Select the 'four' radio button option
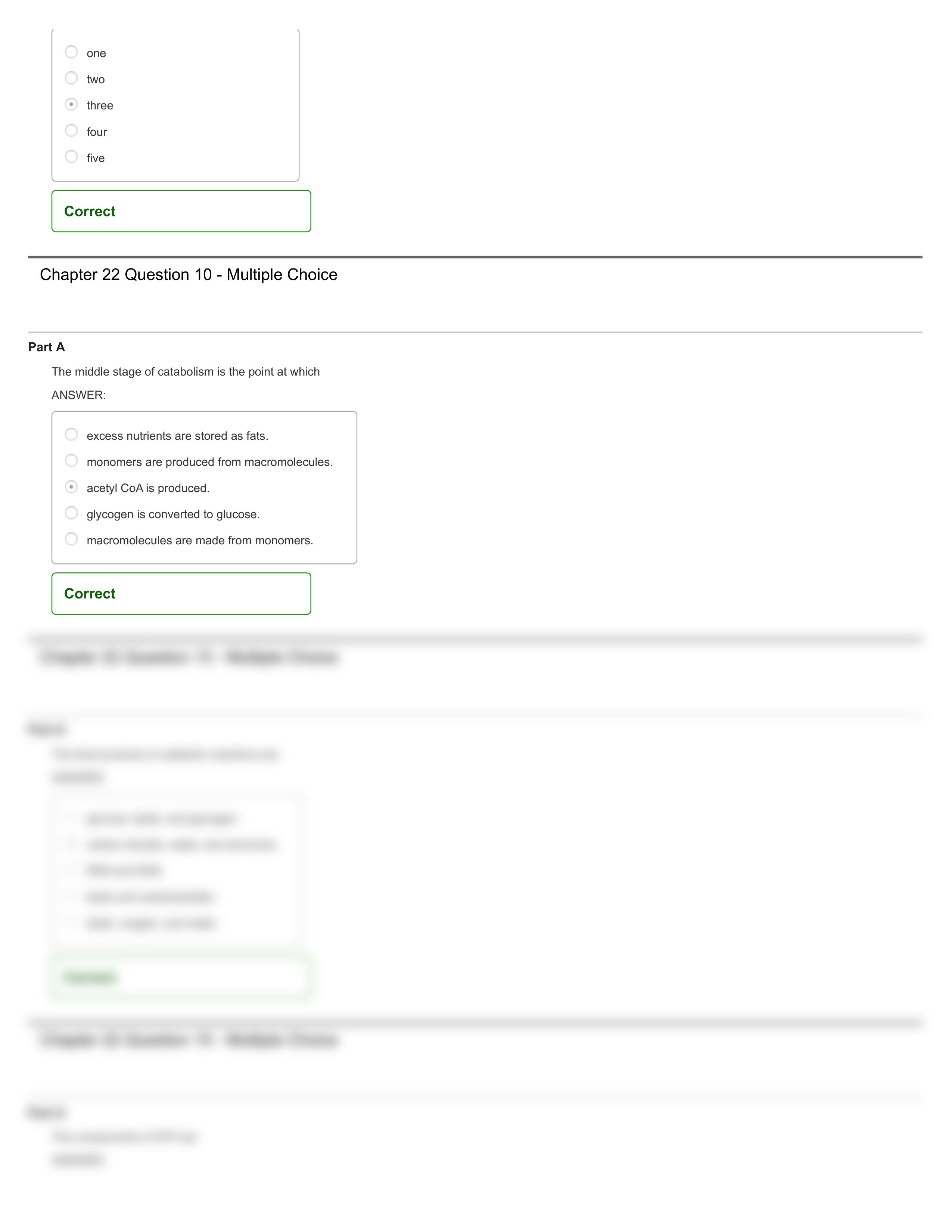 pos(71,131)
